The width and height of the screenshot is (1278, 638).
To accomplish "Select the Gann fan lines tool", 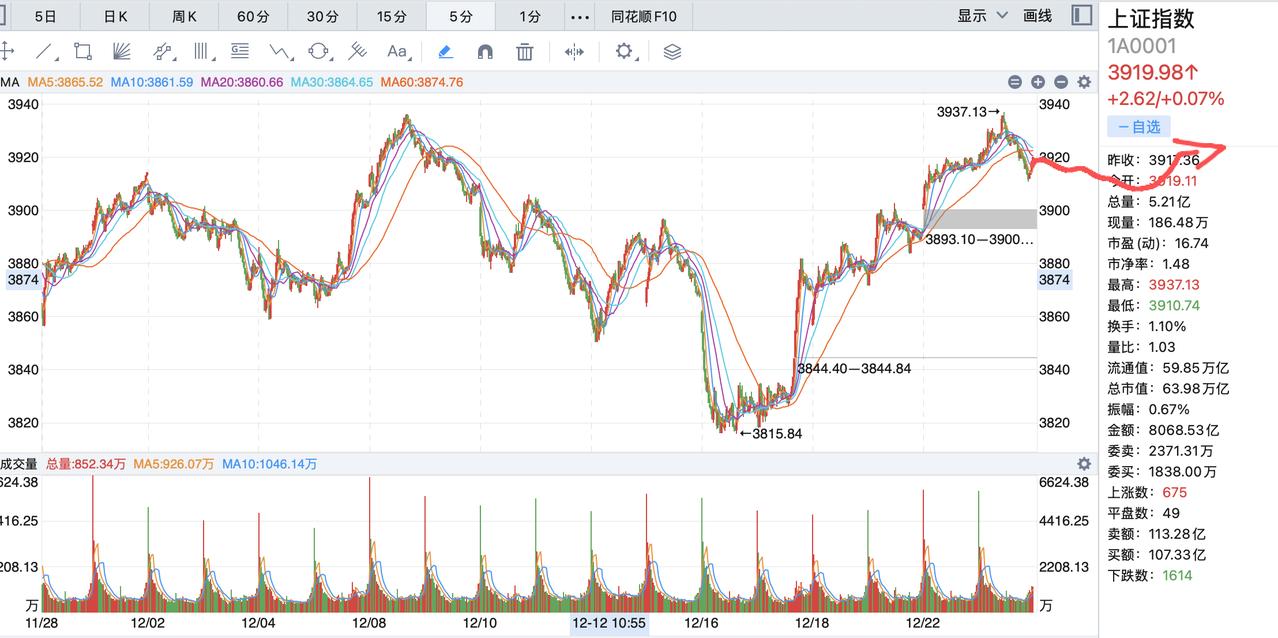I will (122, 51).
